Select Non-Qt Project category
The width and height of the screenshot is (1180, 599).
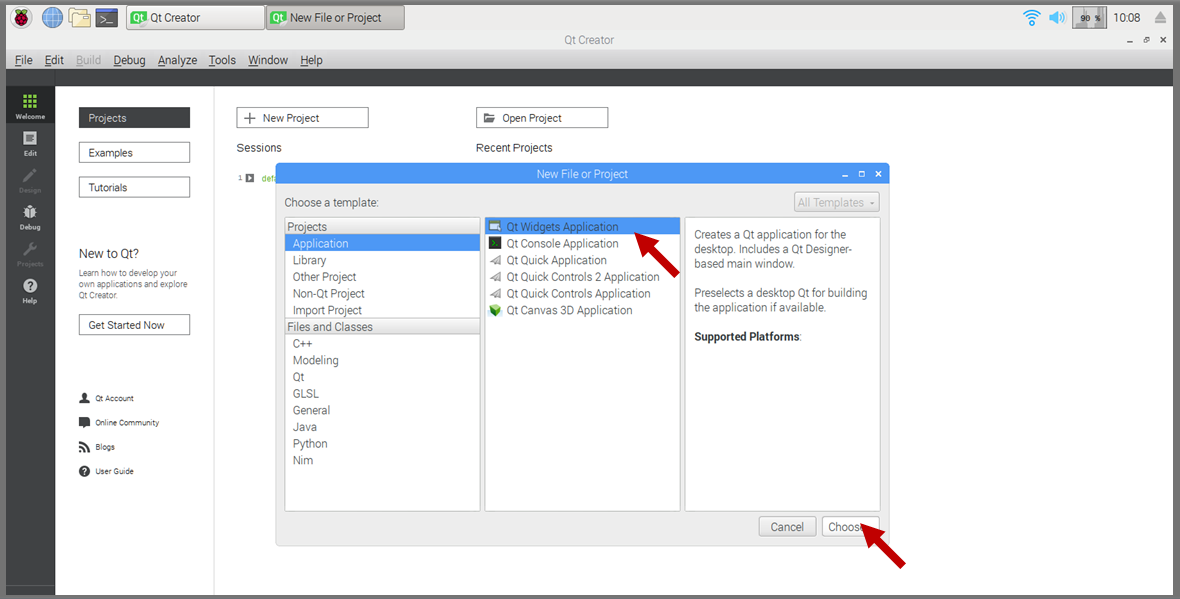click(382, 293)
